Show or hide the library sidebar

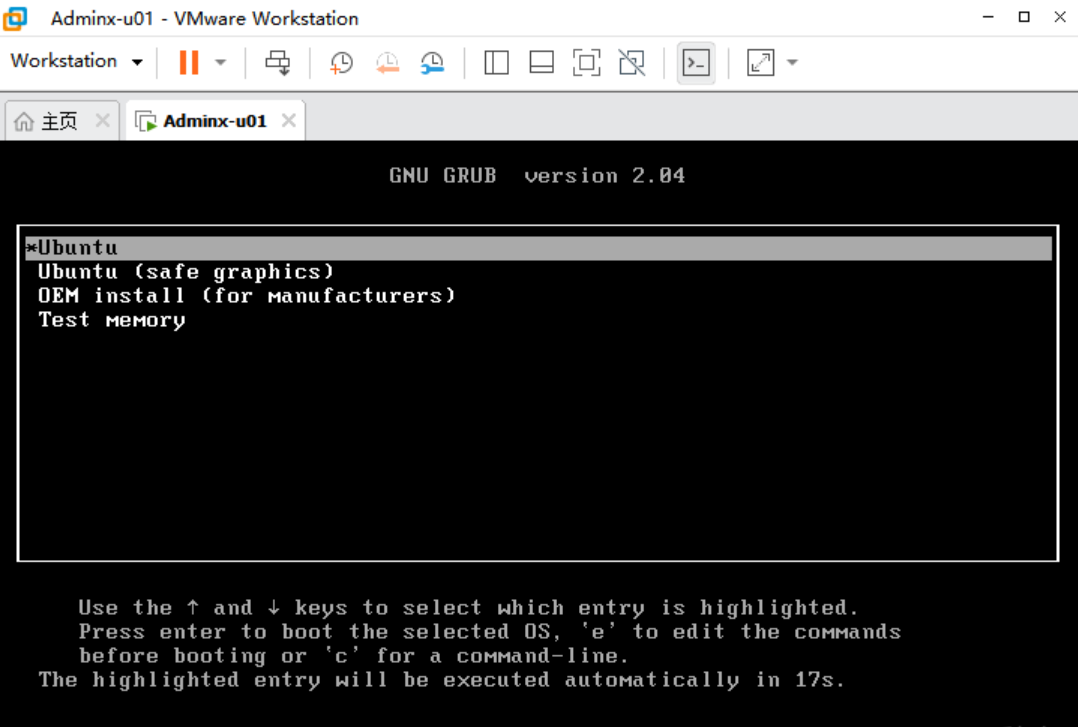coord(496,63)
